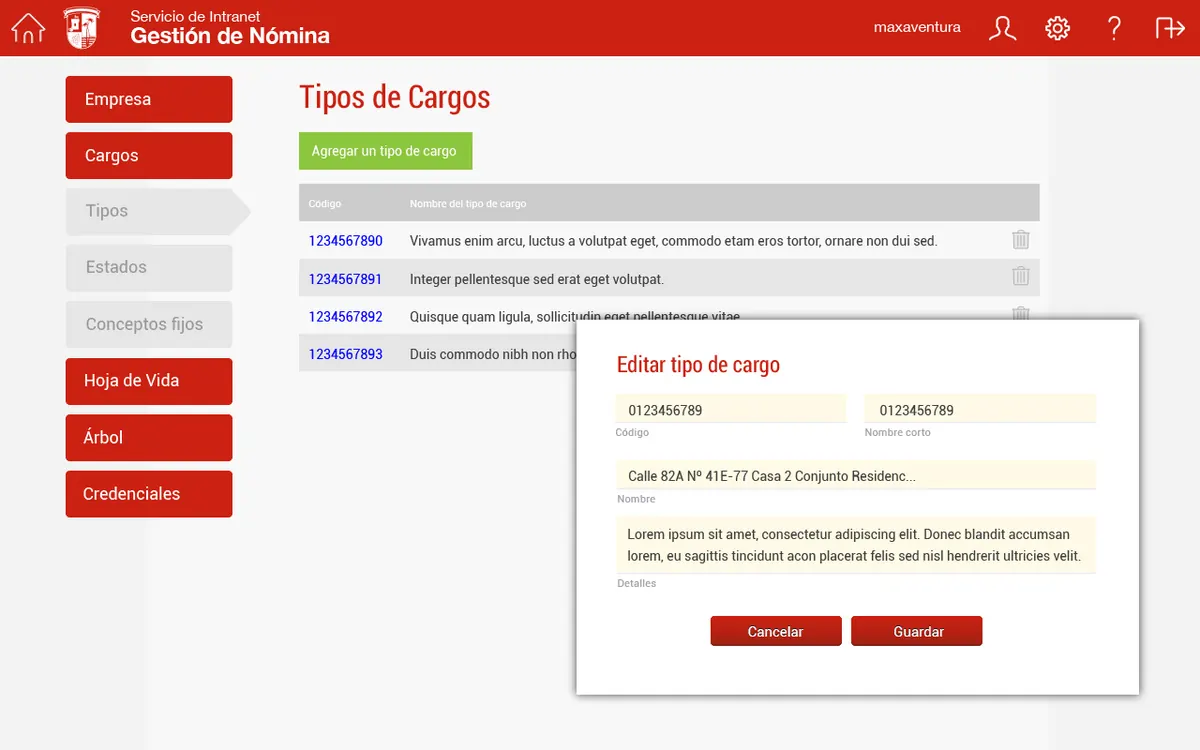
Task: Open the Empresa menu section
Action: (149, 99)
